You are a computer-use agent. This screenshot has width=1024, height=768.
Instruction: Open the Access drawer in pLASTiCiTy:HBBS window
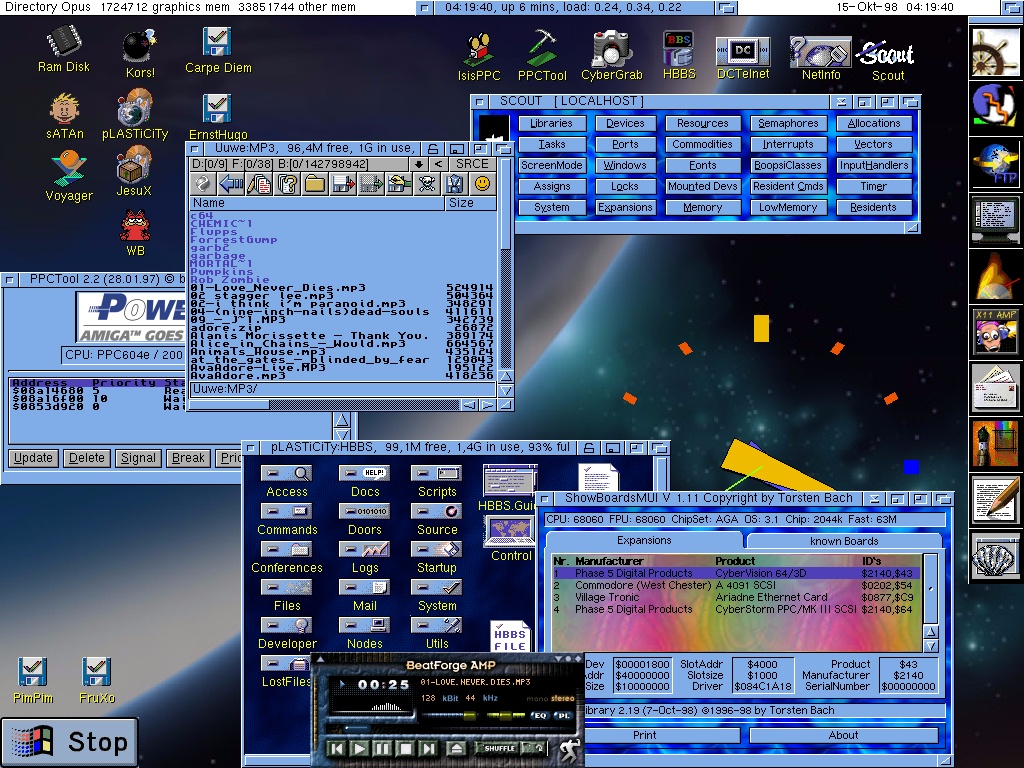point(287,481)
